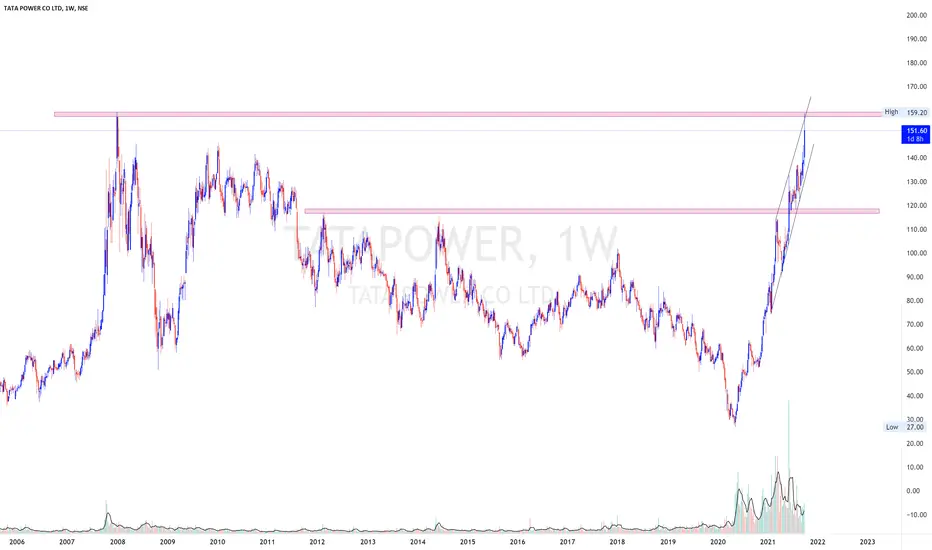Click the 2020 label on time axis
The width and height of the screenshot is (932, 550).
pyautogui.click(x=718, y=542)
